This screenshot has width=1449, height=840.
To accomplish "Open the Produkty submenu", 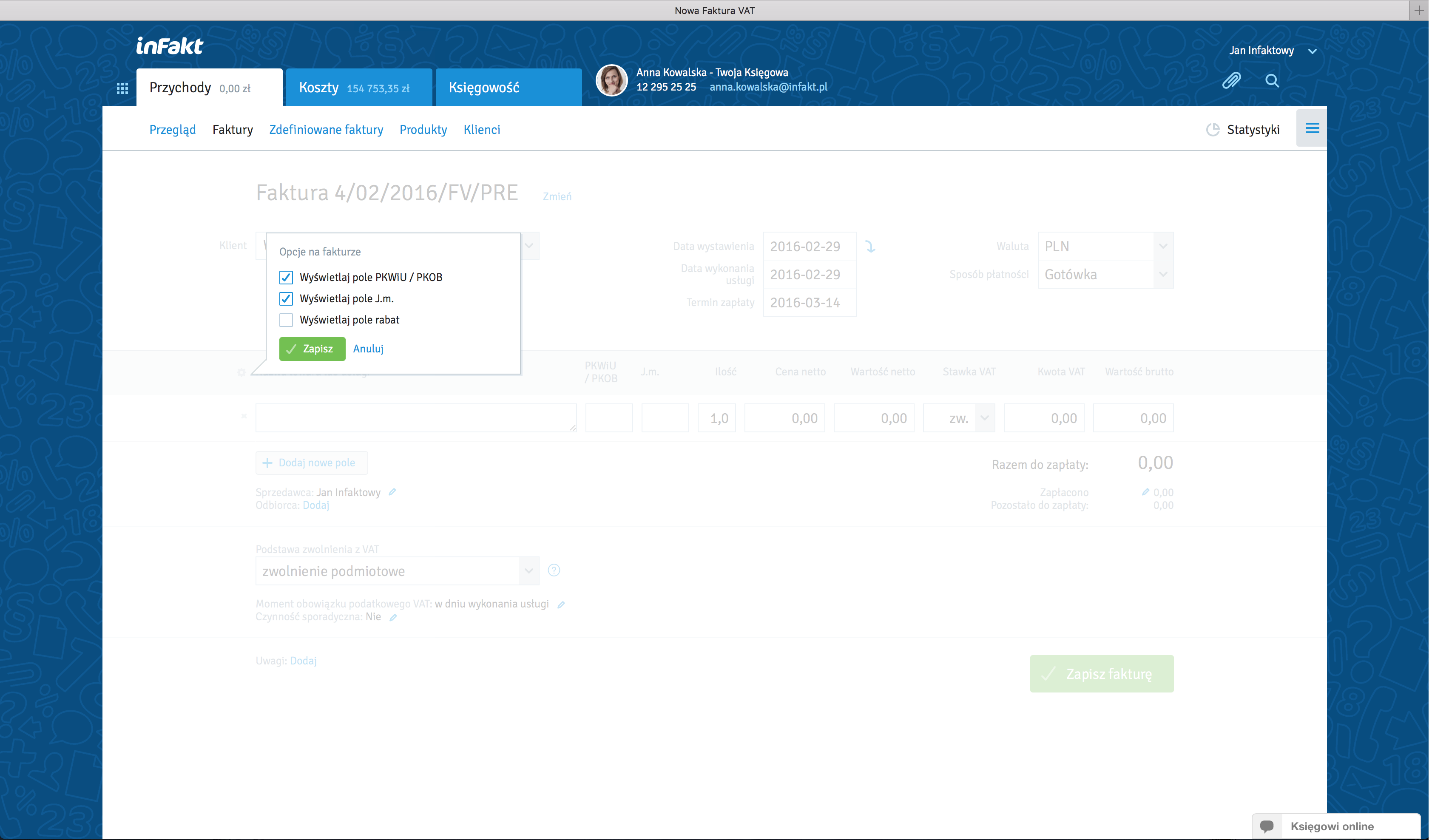I will pos(423,130).
